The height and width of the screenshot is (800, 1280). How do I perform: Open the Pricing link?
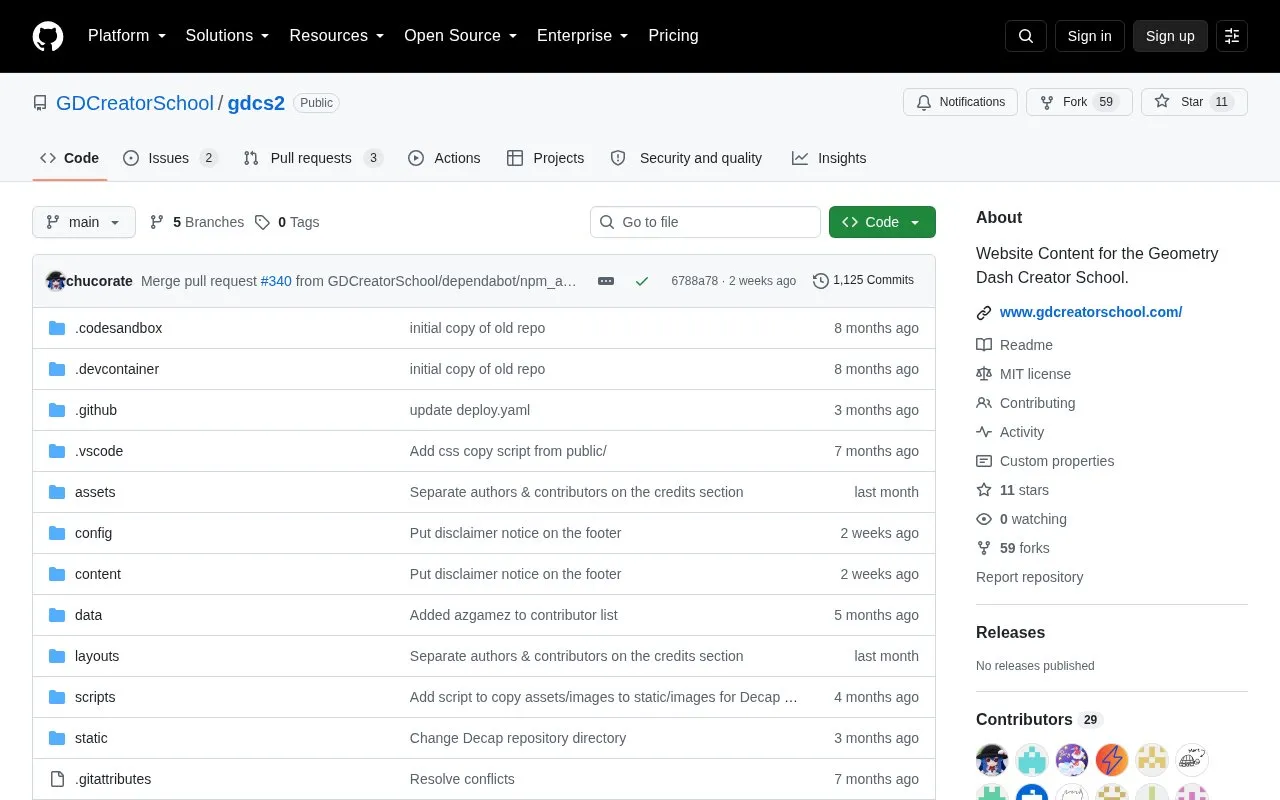(673, 36)
